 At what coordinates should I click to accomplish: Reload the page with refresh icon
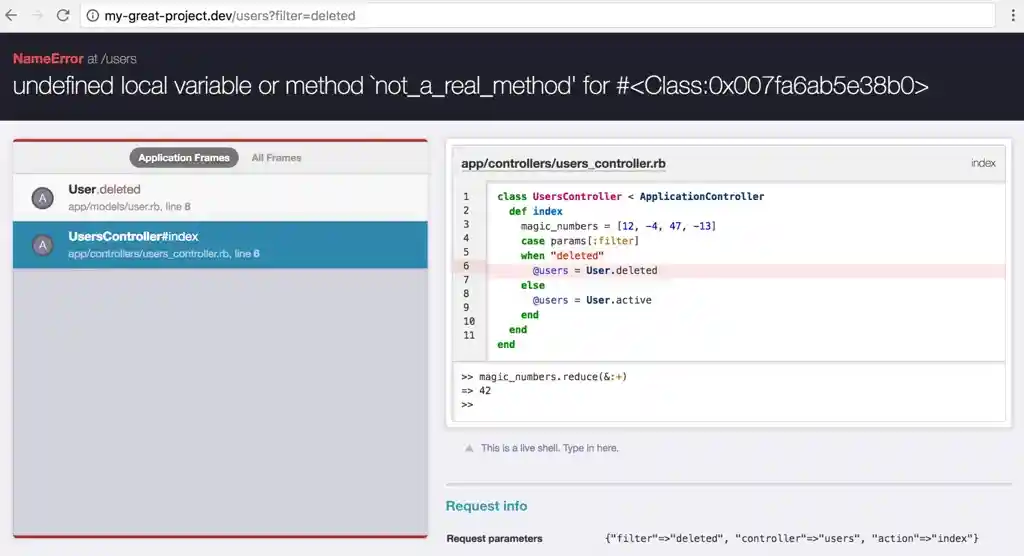(x=63, y=16)
